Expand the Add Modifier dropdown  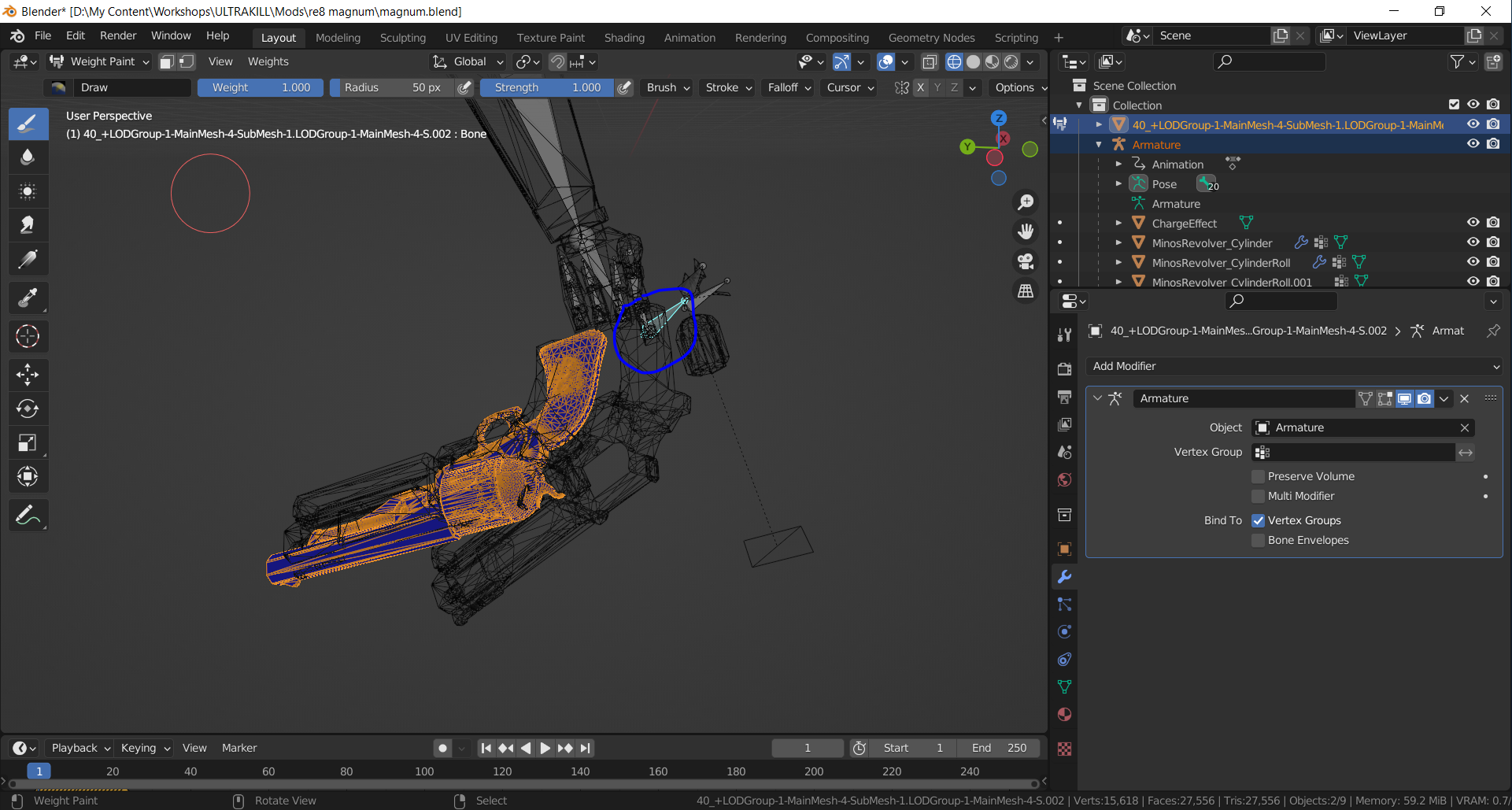1294,366
